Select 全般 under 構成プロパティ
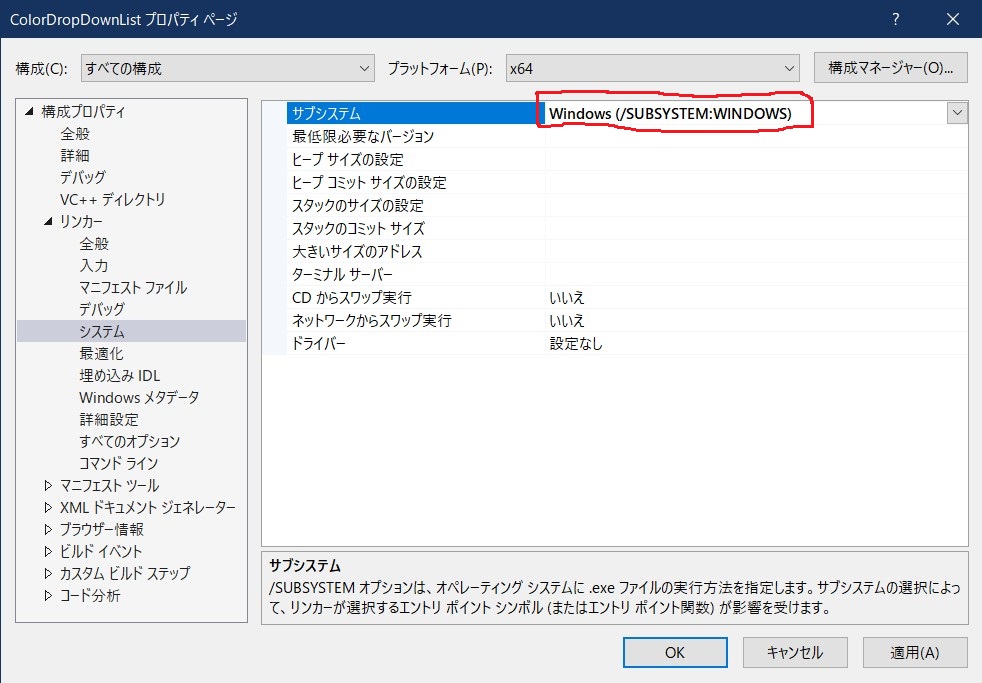 [75, 133]
